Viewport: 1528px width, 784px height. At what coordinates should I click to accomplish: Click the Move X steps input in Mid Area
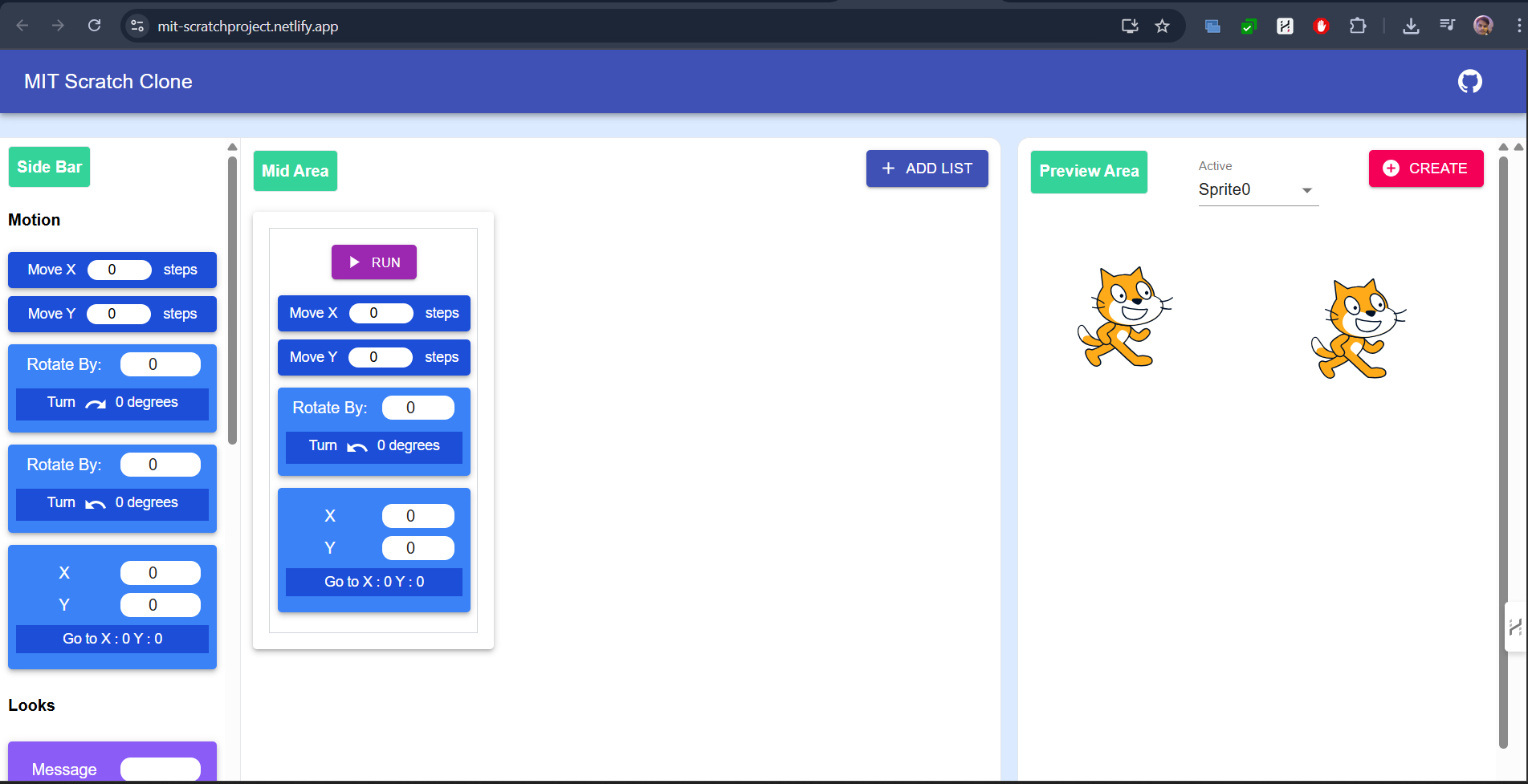click(x=381, y=313)
